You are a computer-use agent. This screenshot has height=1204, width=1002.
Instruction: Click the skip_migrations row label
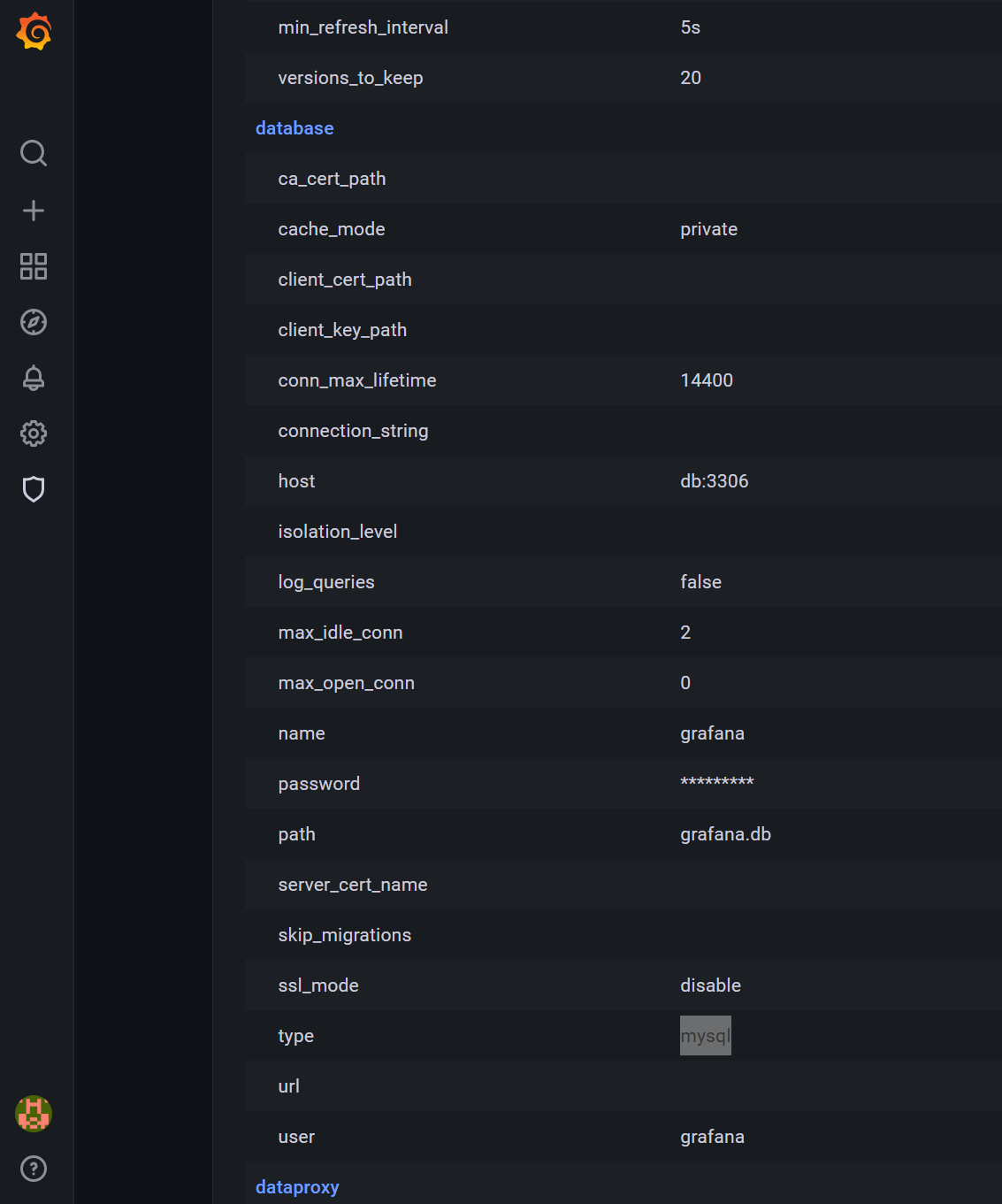point(345,935)
